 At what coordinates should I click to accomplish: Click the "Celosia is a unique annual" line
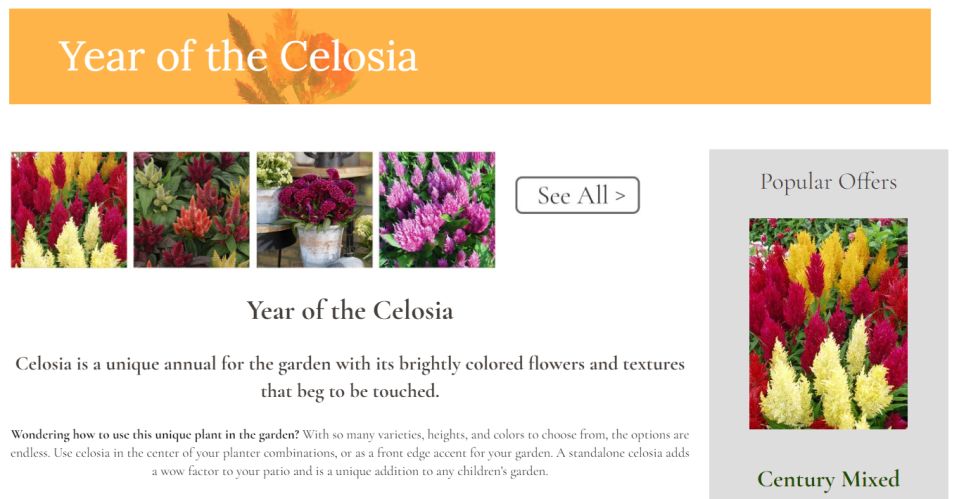click(349, 363)
